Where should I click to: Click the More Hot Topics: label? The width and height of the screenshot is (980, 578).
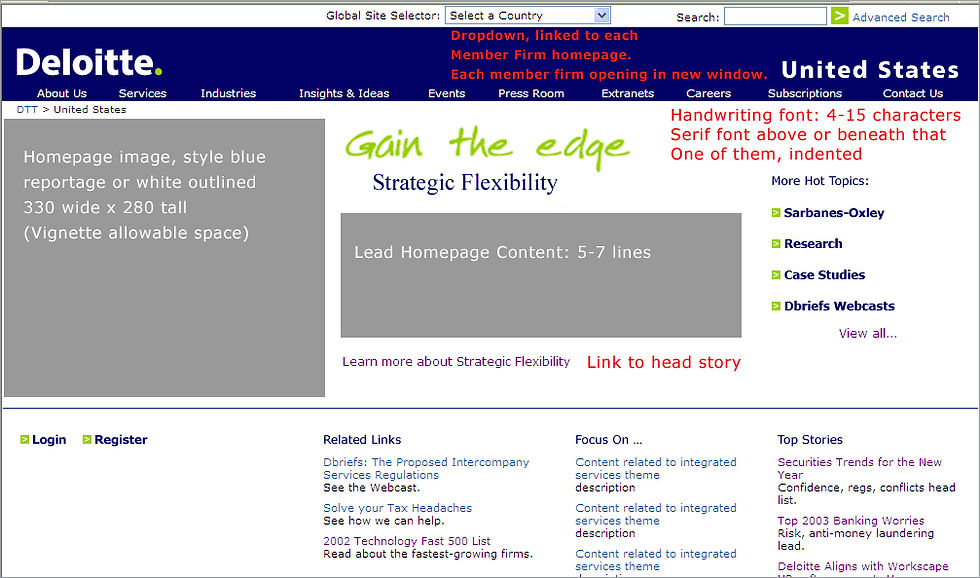click(820, 181)
